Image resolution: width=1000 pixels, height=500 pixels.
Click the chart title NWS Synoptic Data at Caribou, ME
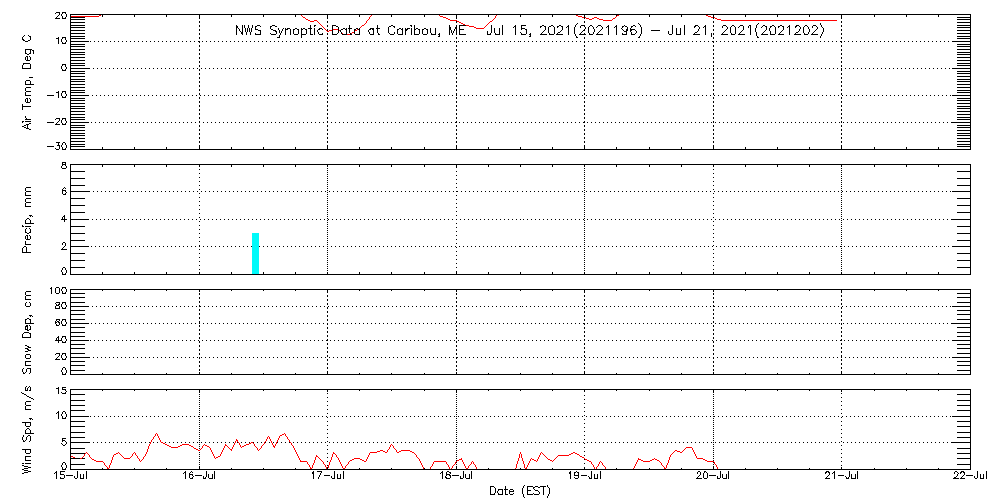click(355, 30)
